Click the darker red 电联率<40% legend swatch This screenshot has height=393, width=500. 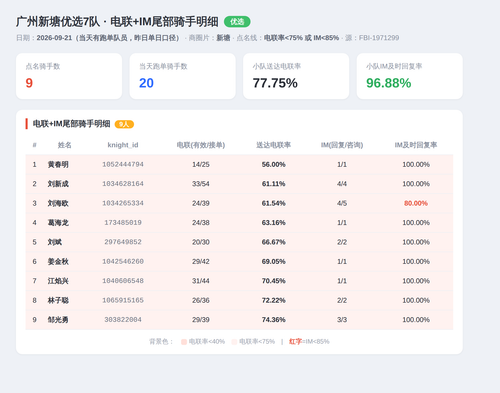[184, 342]
